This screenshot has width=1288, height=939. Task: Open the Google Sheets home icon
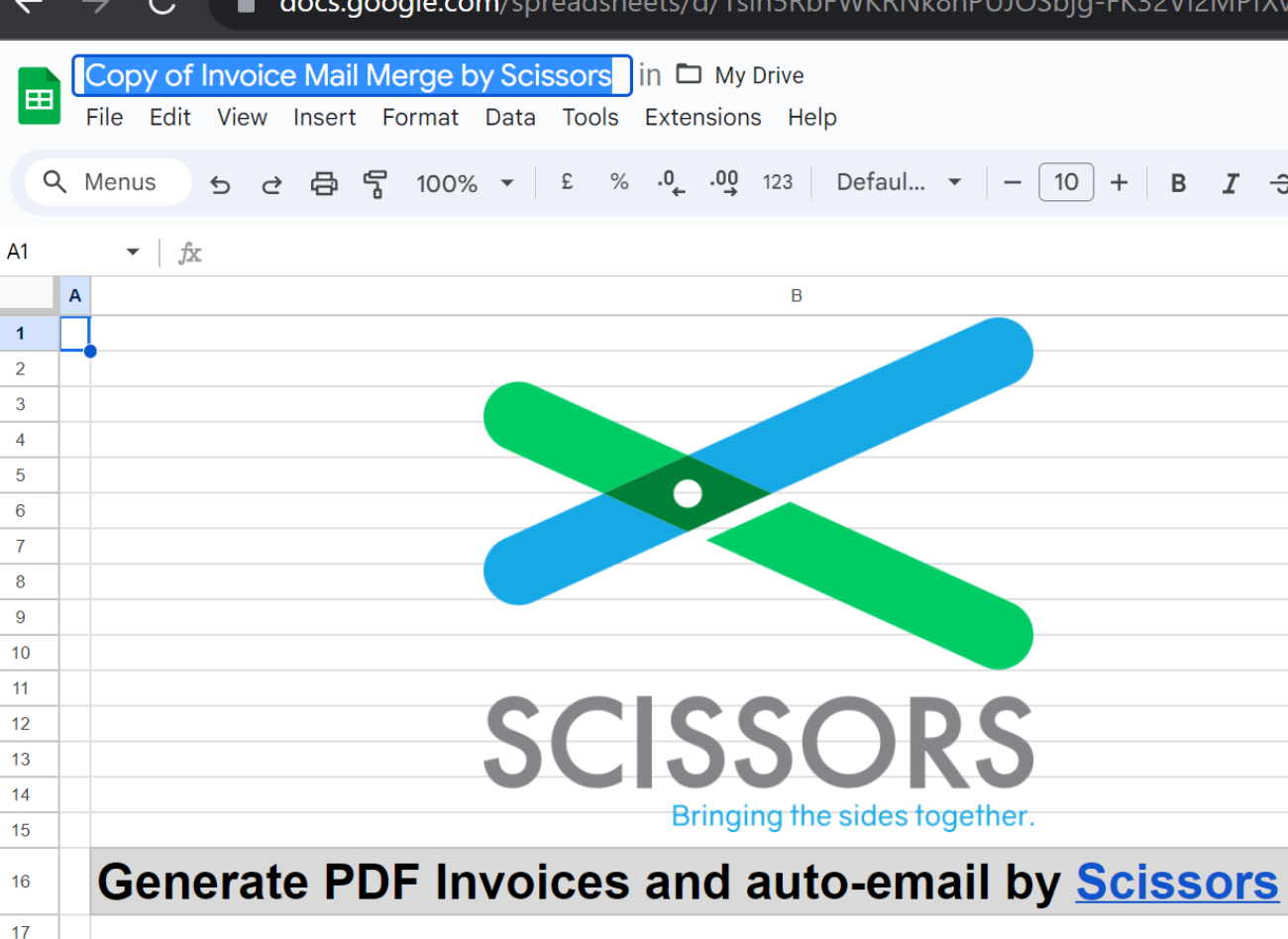(40, 97)
